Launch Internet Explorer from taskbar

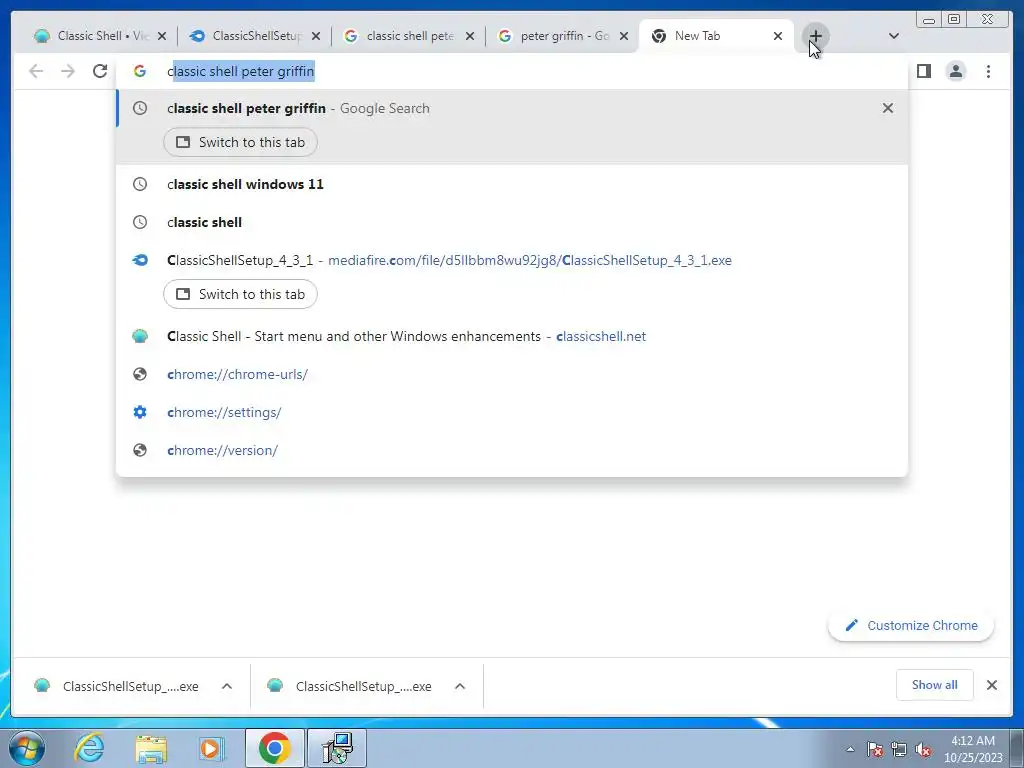89,748
